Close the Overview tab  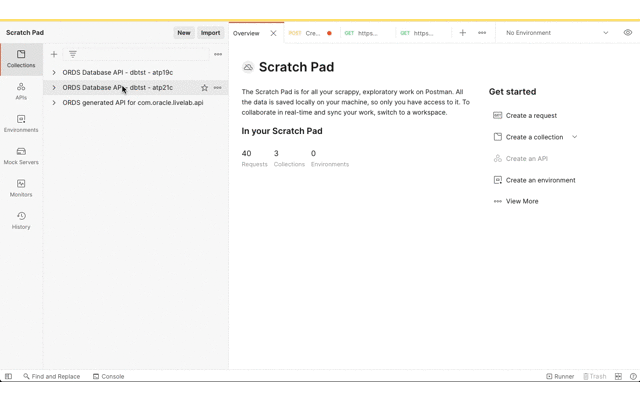273,33
